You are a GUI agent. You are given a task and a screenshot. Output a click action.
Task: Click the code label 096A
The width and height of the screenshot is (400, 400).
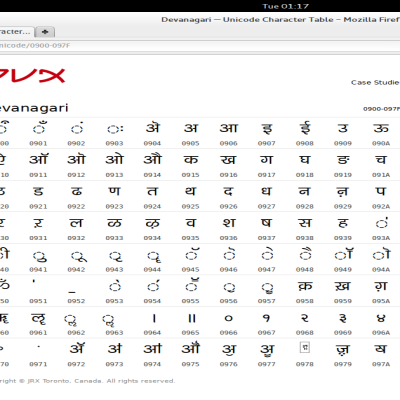click(381, 333)
